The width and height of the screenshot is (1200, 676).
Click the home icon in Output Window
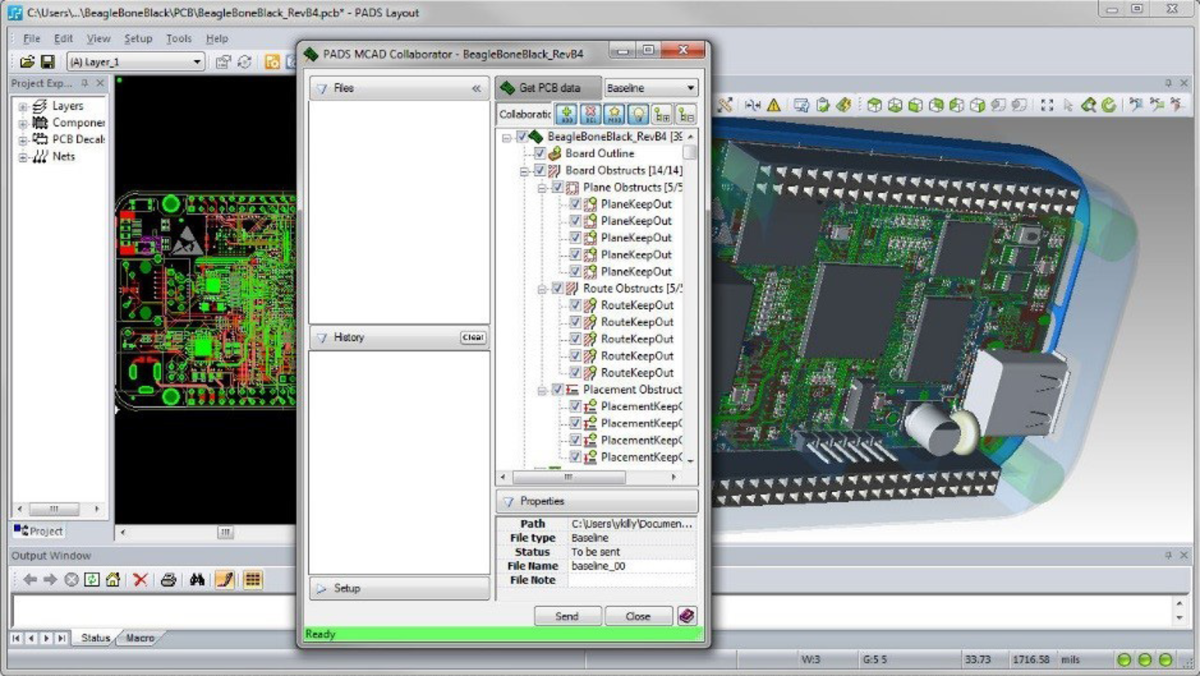pyautogui.click(x=113, y=579)
